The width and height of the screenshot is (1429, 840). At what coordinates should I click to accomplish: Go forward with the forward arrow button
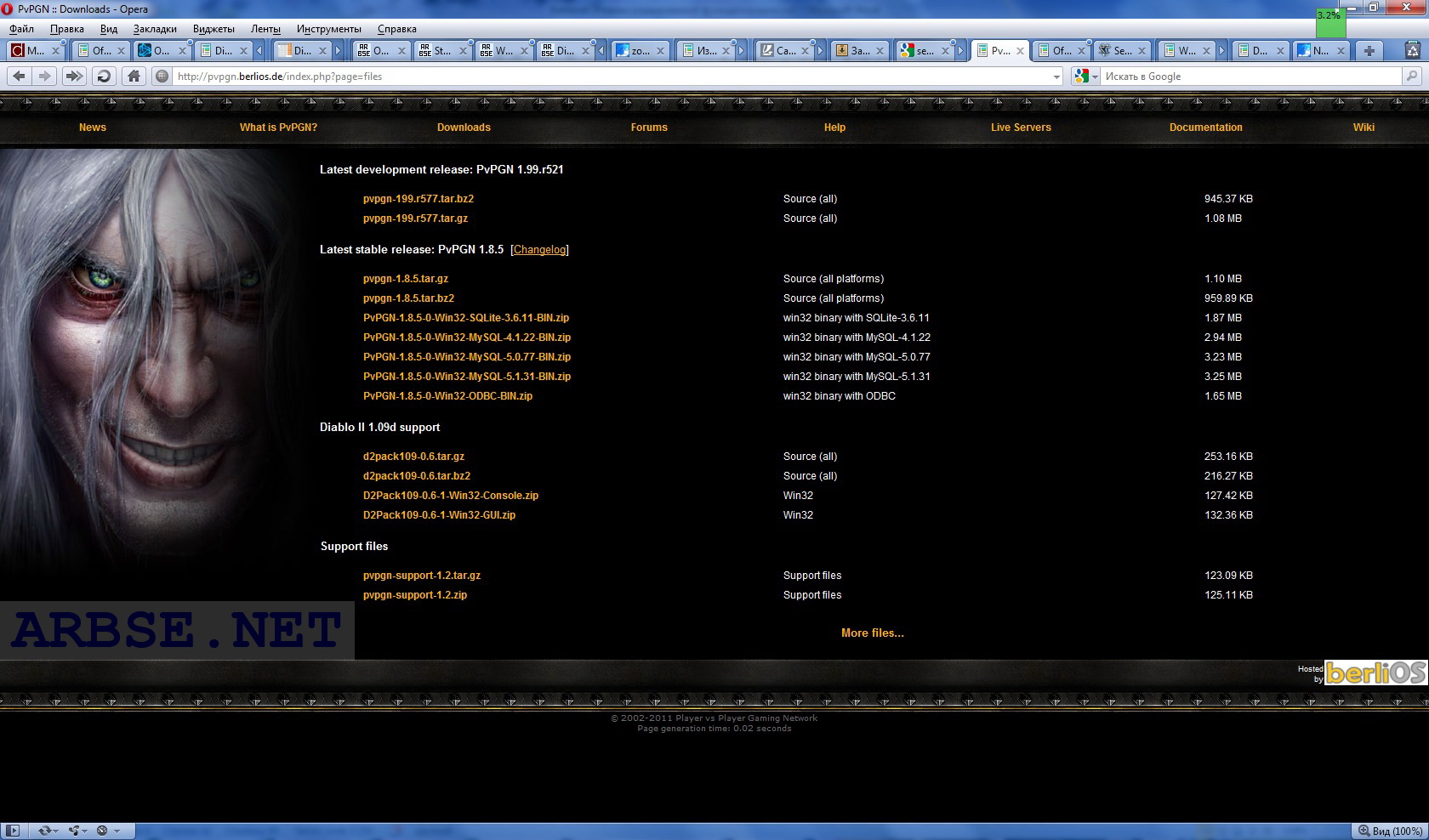pos(45,76)
